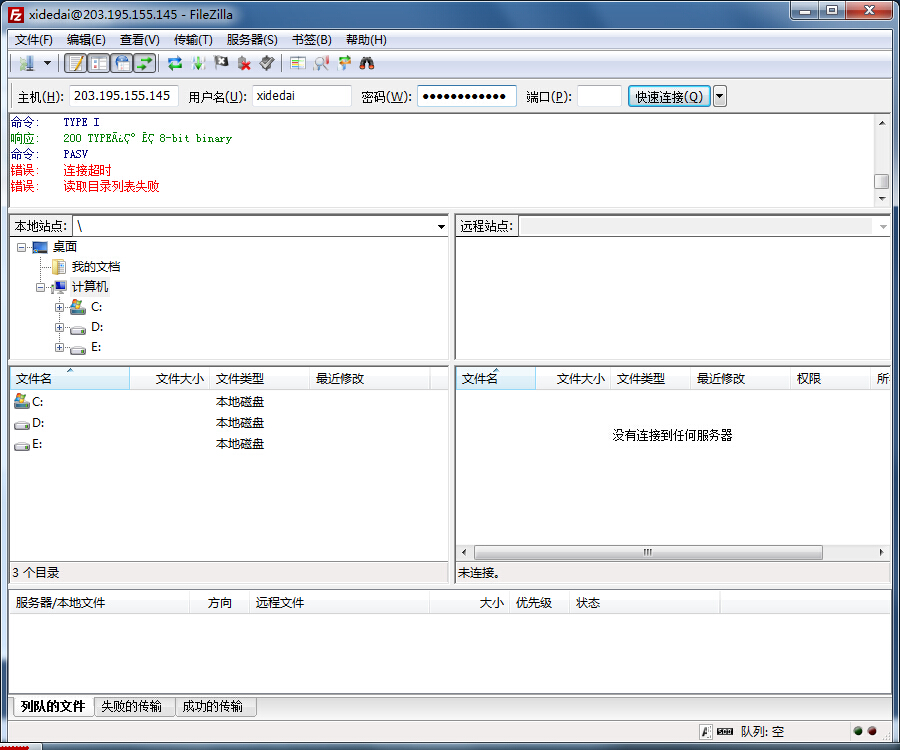
Task: Open the 编辑(E) menu
Action: [86, 40]
